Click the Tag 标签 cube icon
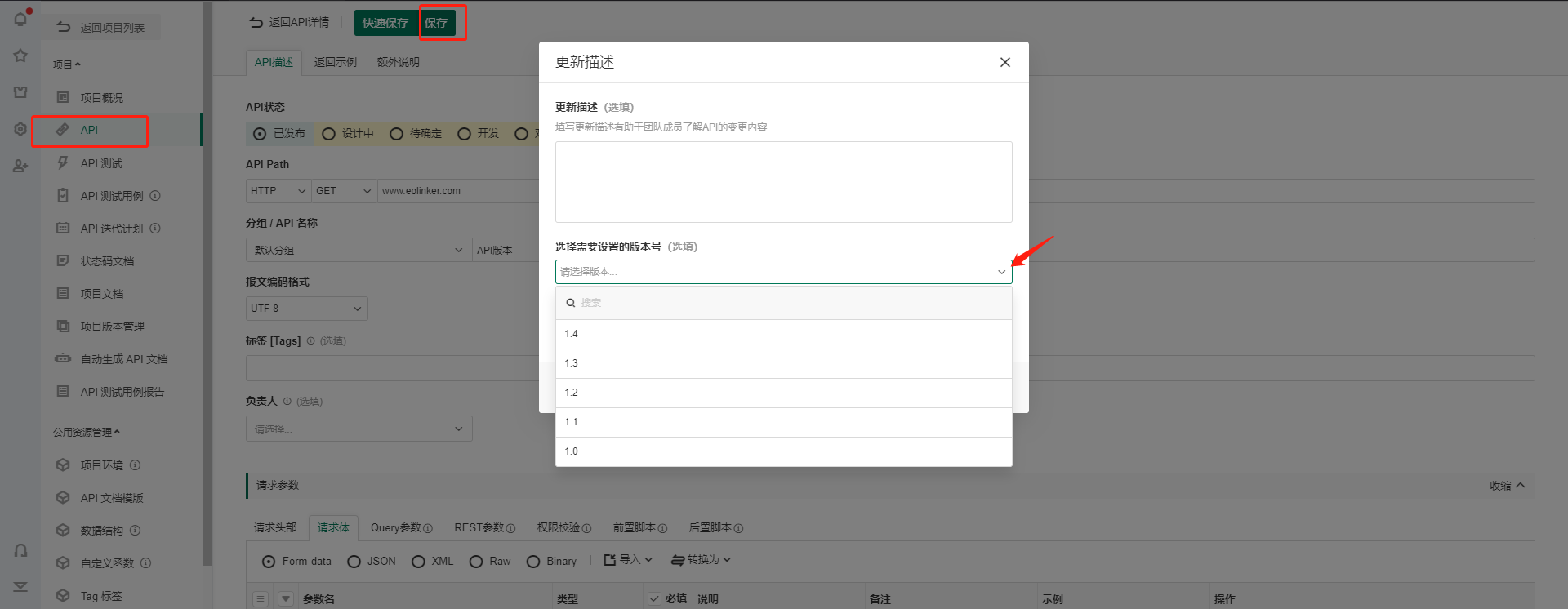Screen dimensions: 1568x609 [x=63, y=596]
